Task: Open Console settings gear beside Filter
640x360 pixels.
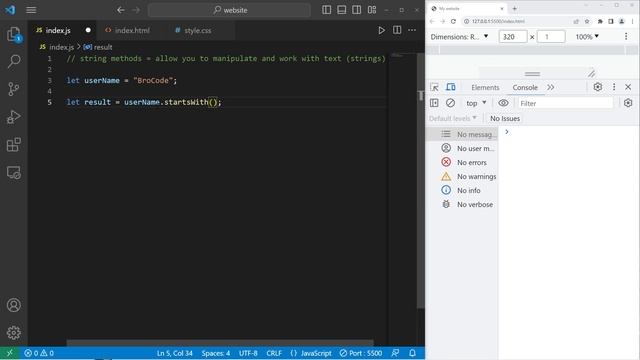Action: click(628, 103)
